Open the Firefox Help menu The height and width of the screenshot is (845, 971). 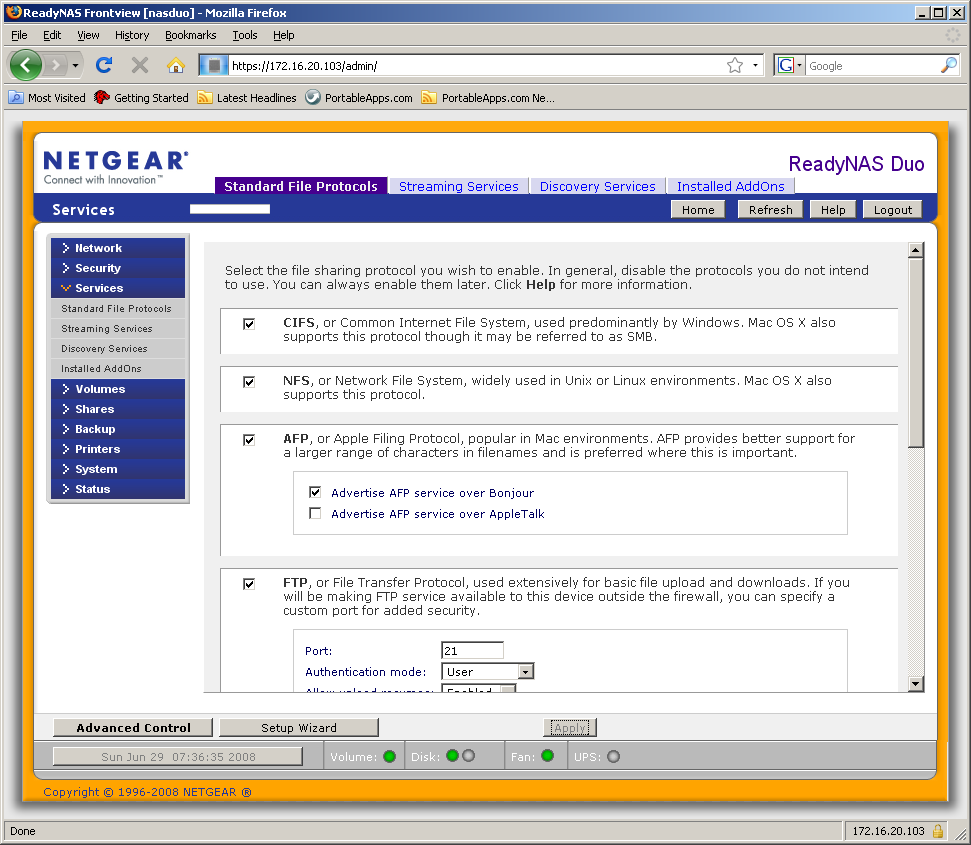284,35
